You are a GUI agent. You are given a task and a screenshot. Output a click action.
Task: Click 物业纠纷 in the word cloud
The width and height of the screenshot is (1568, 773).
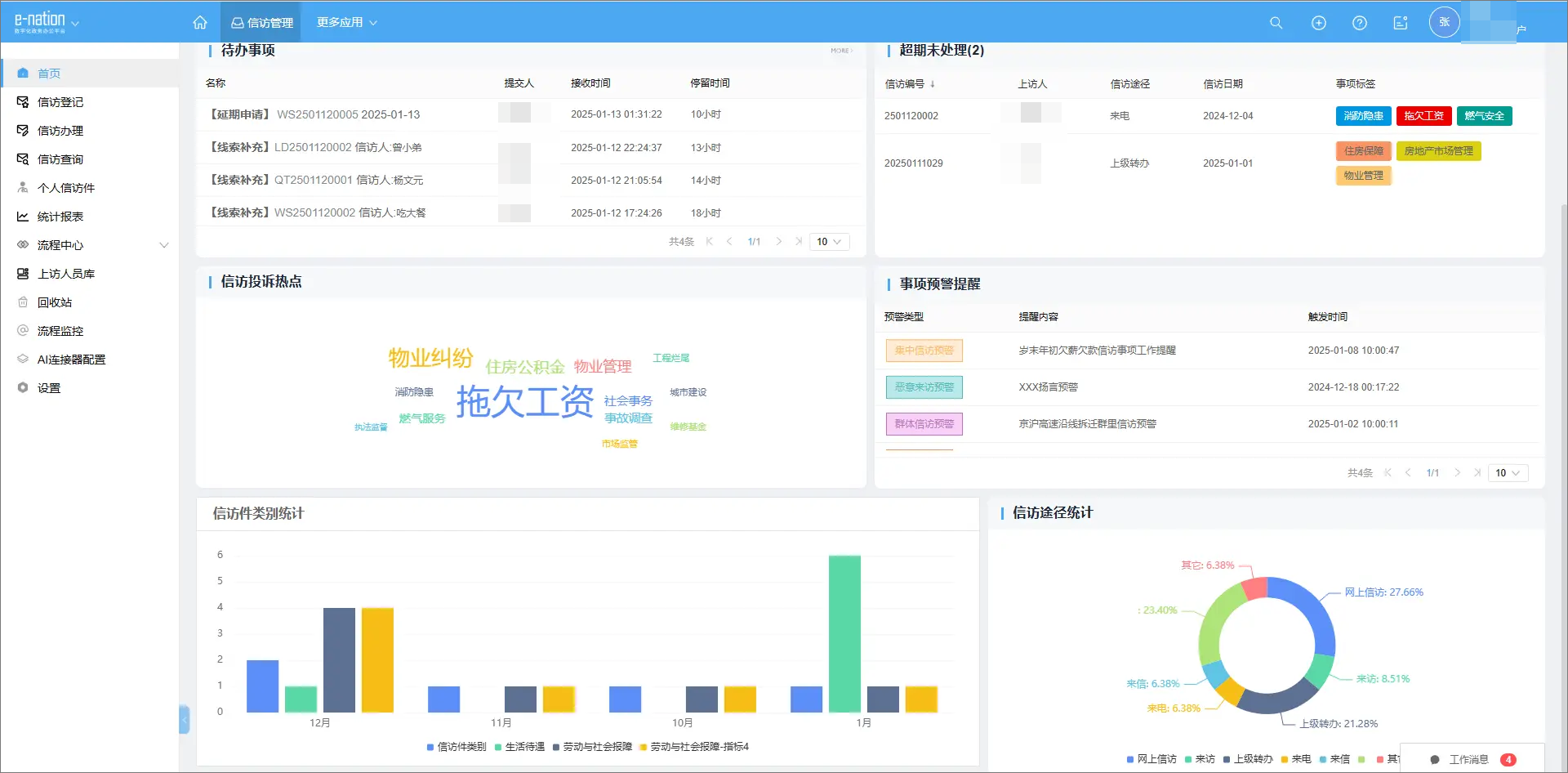430,358
